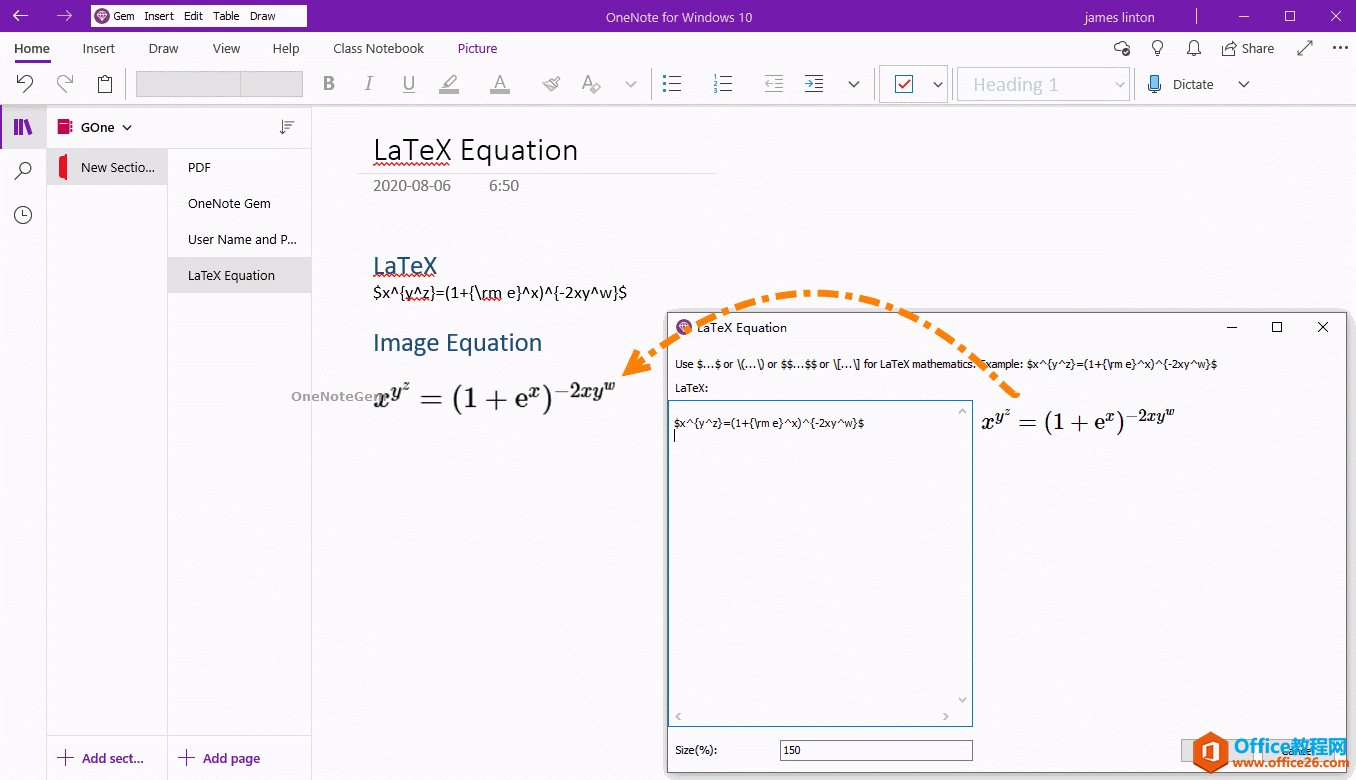1356x780 pixels.
Task: Show the notebooks navigation icon
Action: [x=23, y=127]
